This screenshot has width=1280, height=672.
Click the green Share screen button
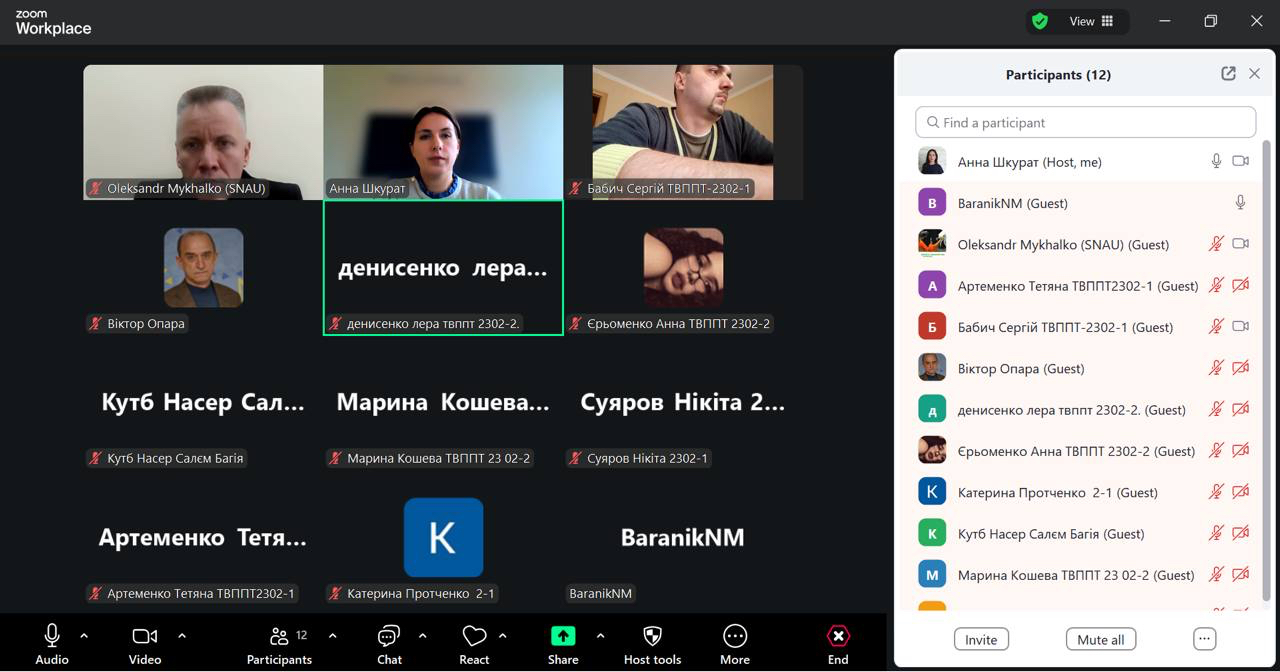coord(563,643)
